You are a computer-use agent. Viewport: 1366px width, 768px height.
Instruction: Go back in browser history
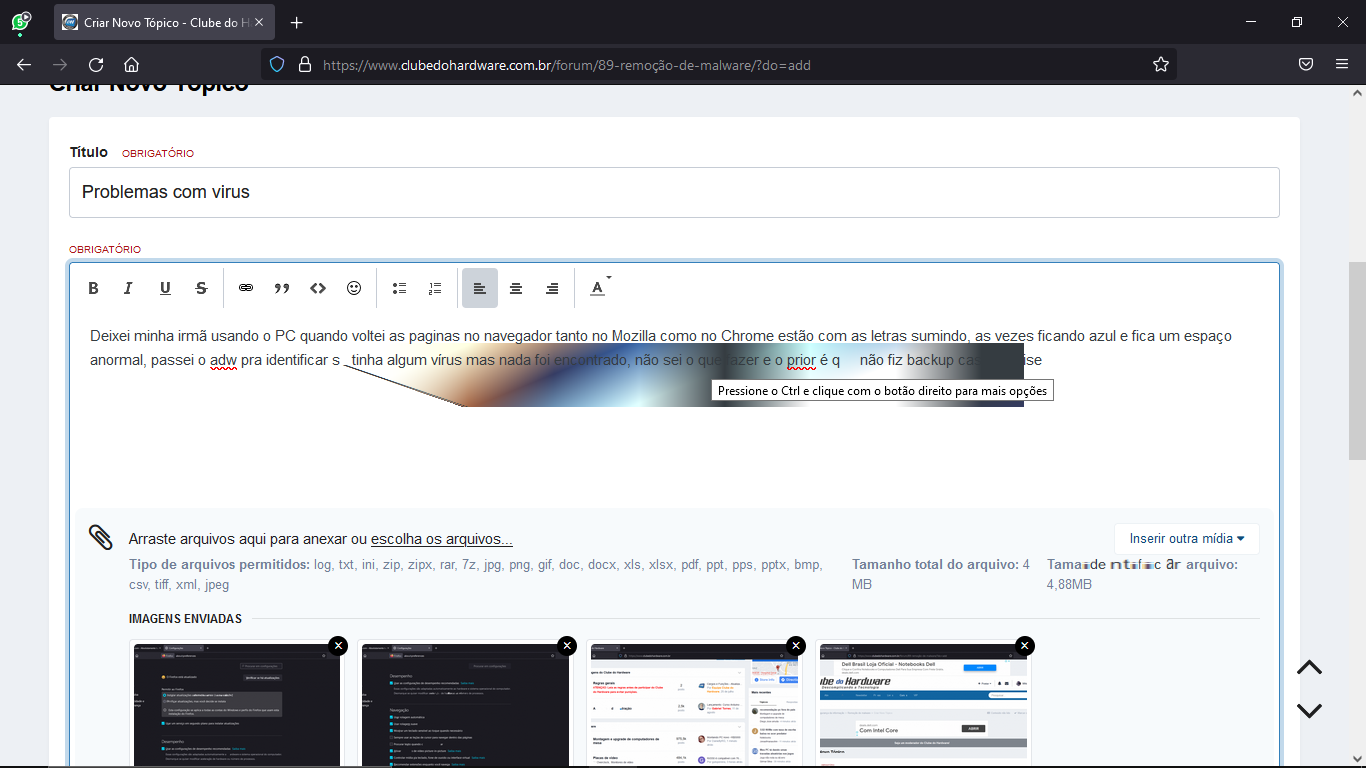coord(24,64)
